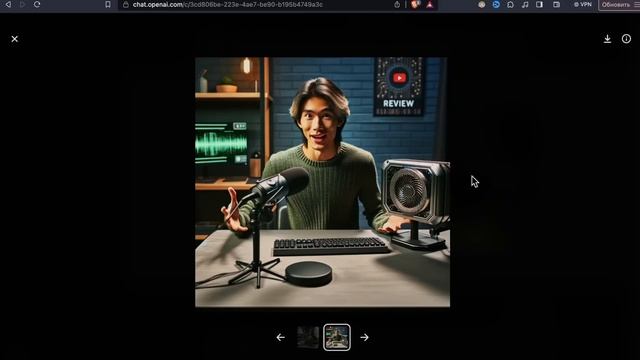Select the first darker image thumbnail
The width and height of the screenshot is (640, 360).
(x=308, y=337)
